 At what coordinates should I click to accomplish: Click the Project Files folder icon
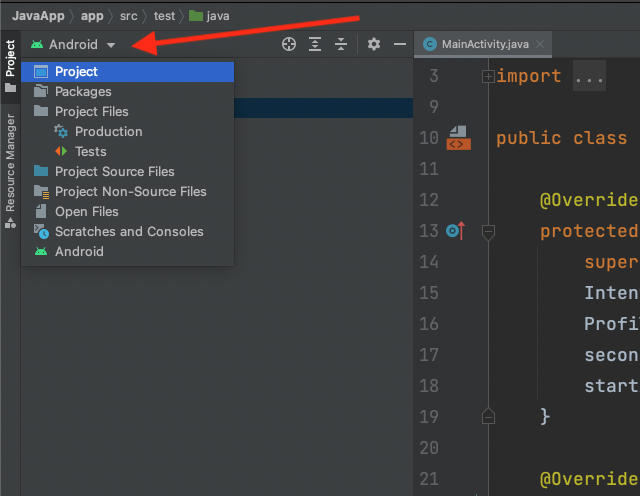pyautogui.click(x=41, y=111)
